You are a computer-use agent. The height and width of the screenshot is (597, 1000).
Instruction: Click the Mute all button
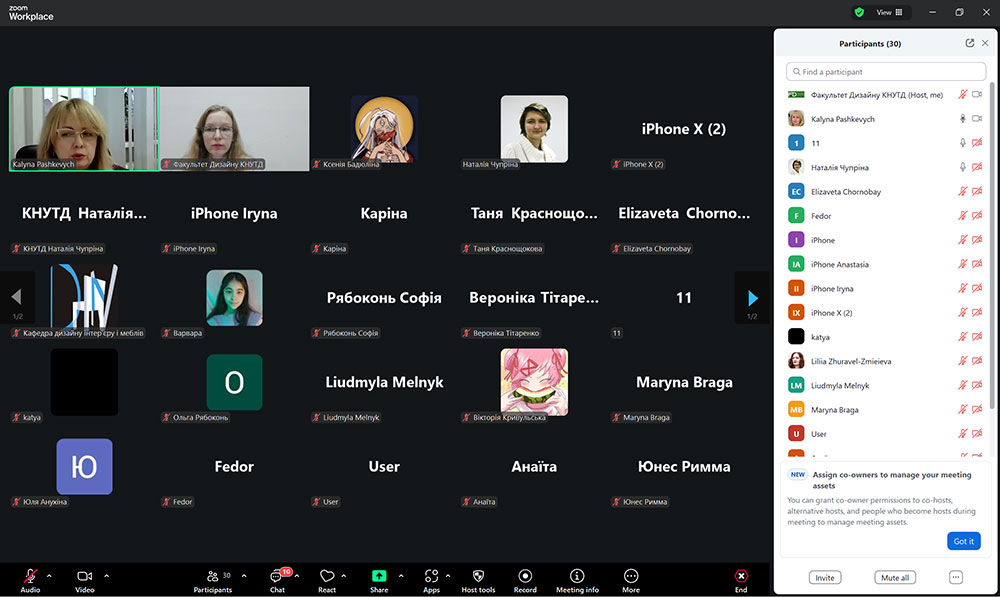tap(894, 578)
